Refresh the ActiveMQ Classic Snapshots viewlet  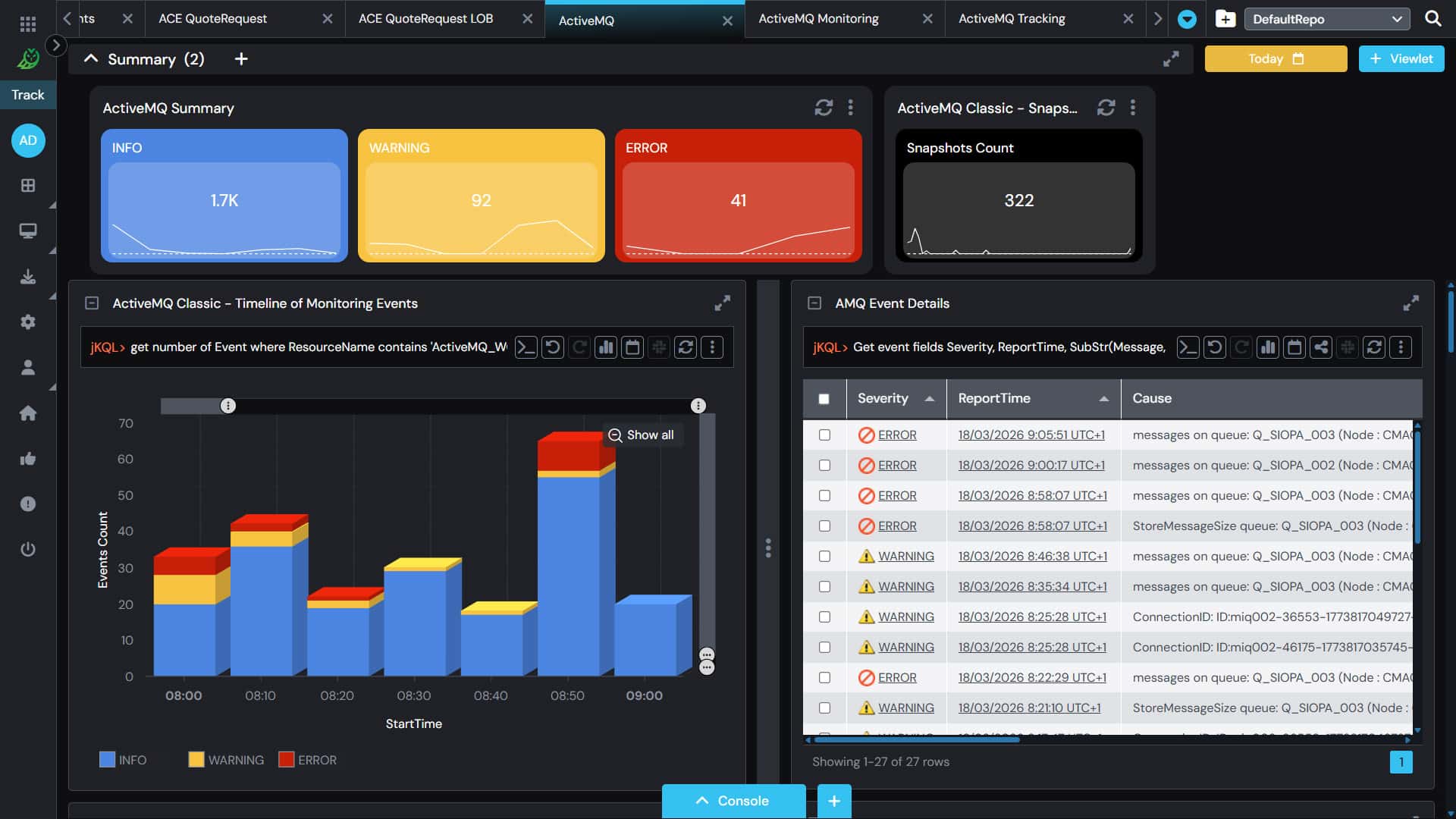point(1106,108)
